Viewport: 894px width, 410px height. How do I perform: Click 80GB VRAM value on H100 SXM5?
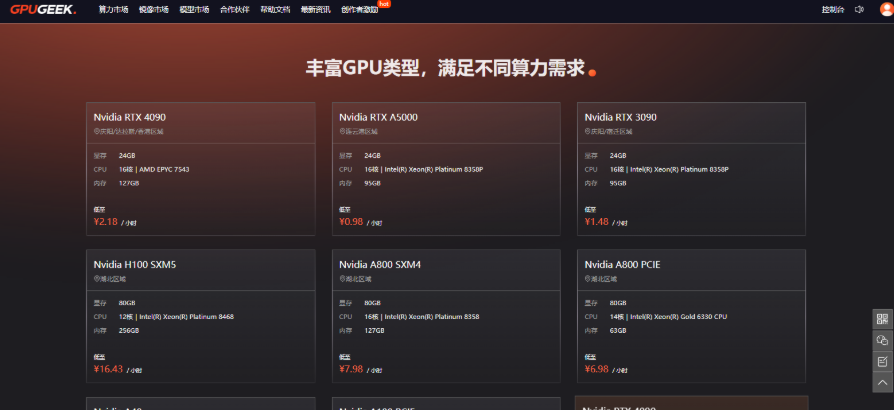tap(127, 303)
